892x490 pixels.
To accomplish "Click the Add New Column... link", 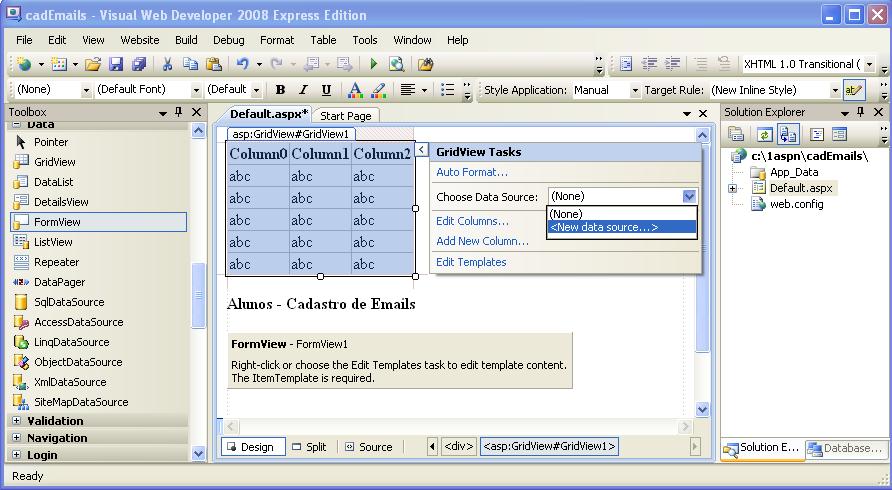I will (482, 241).
